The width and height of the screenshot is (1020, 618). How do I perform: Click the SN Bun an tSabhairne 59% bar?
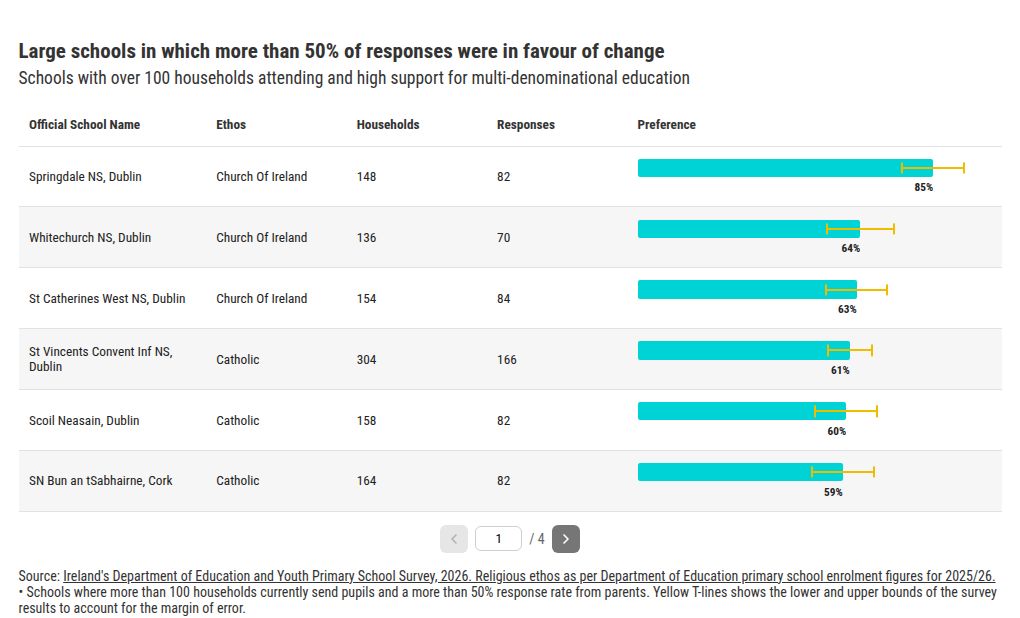pyautogui.click(x=740, y=472)
